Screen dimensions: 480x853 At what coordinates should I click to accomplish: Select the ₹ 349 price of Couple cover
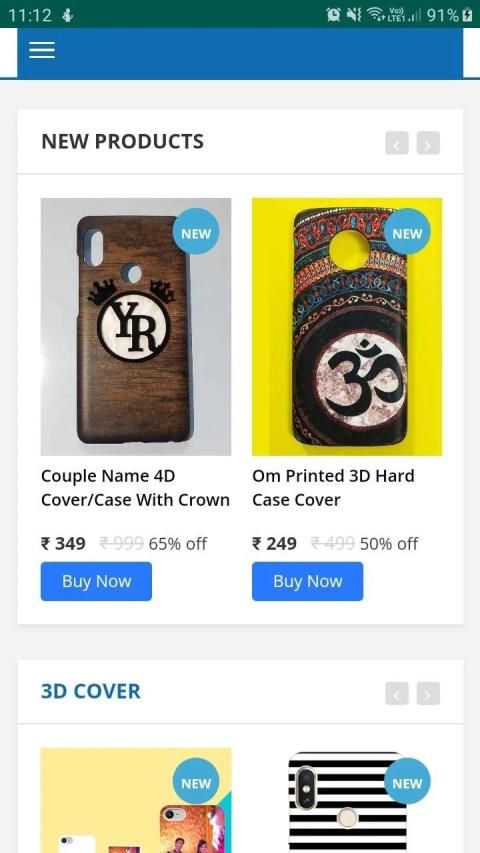pos(63,543)
